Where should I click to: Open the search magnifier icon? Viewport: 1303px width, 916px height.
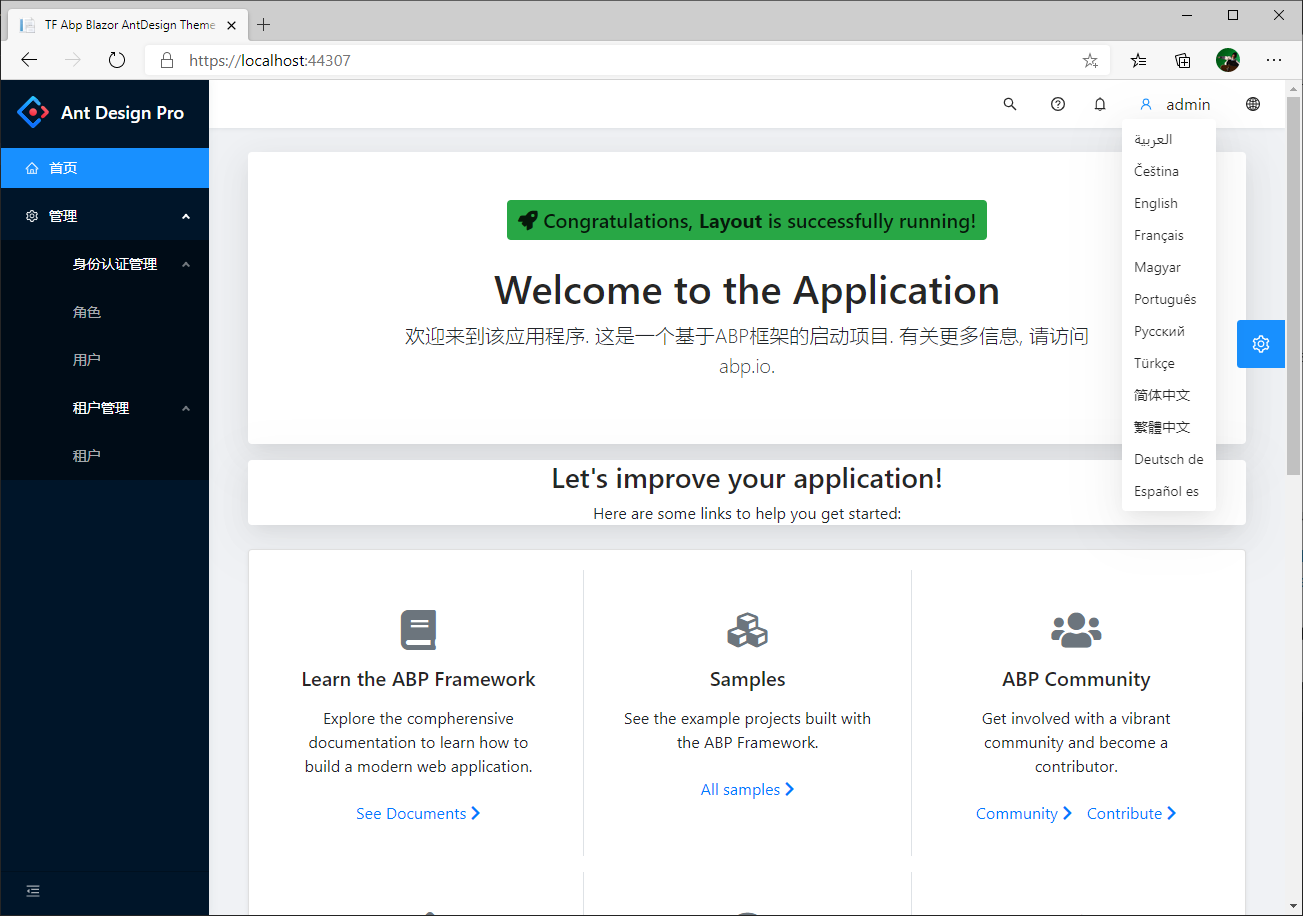pos(1009,104)
